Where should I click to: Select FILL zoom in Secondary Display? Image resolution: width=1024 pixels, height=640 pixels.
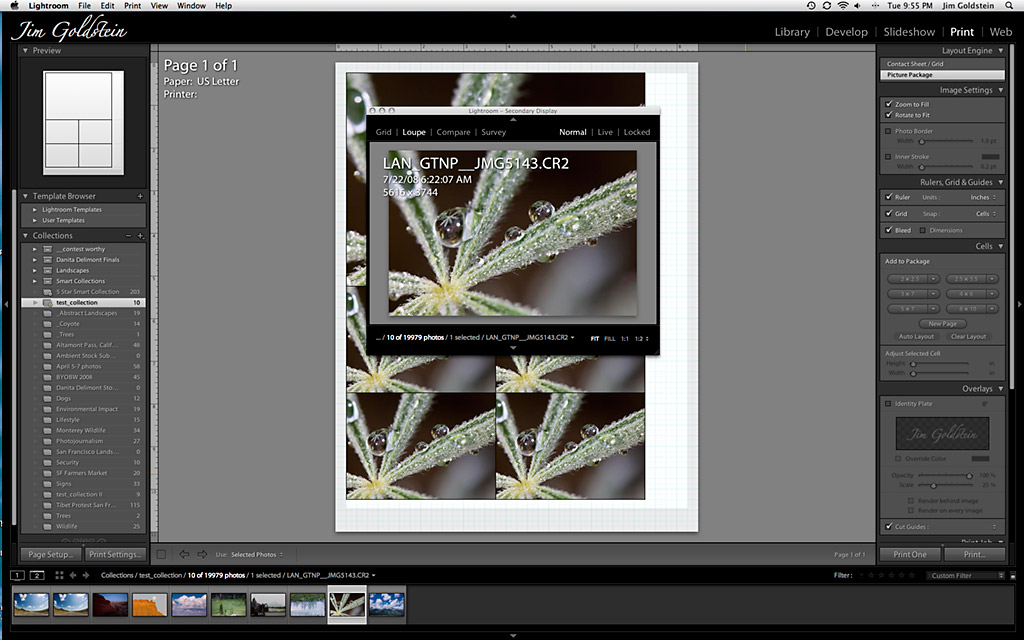click(609, 338)
